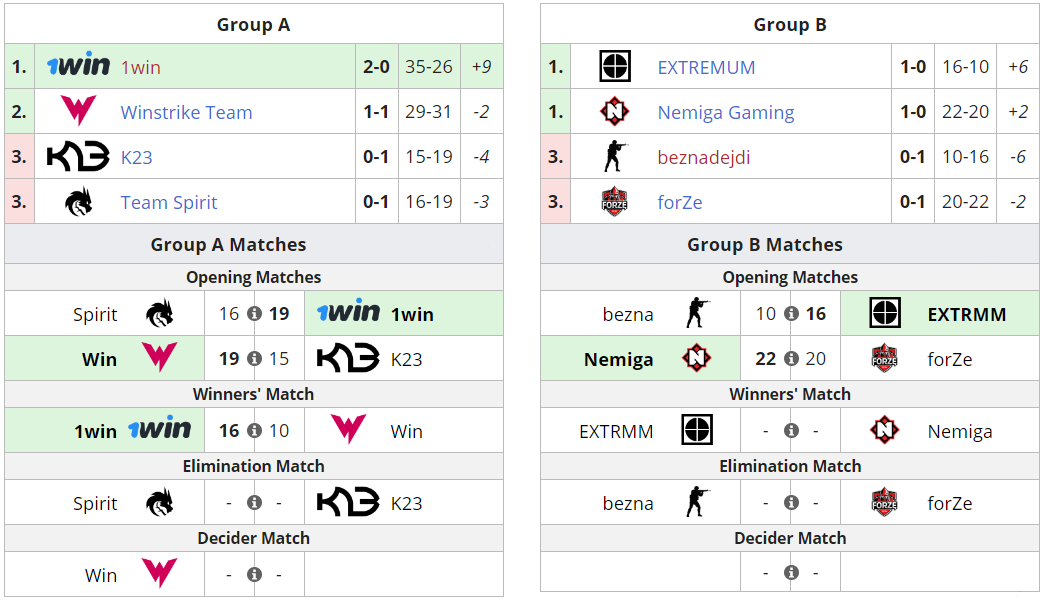Show info for Win vs K23 opening match
Screen dimensions: 1047x604
(x=254, y=359)
